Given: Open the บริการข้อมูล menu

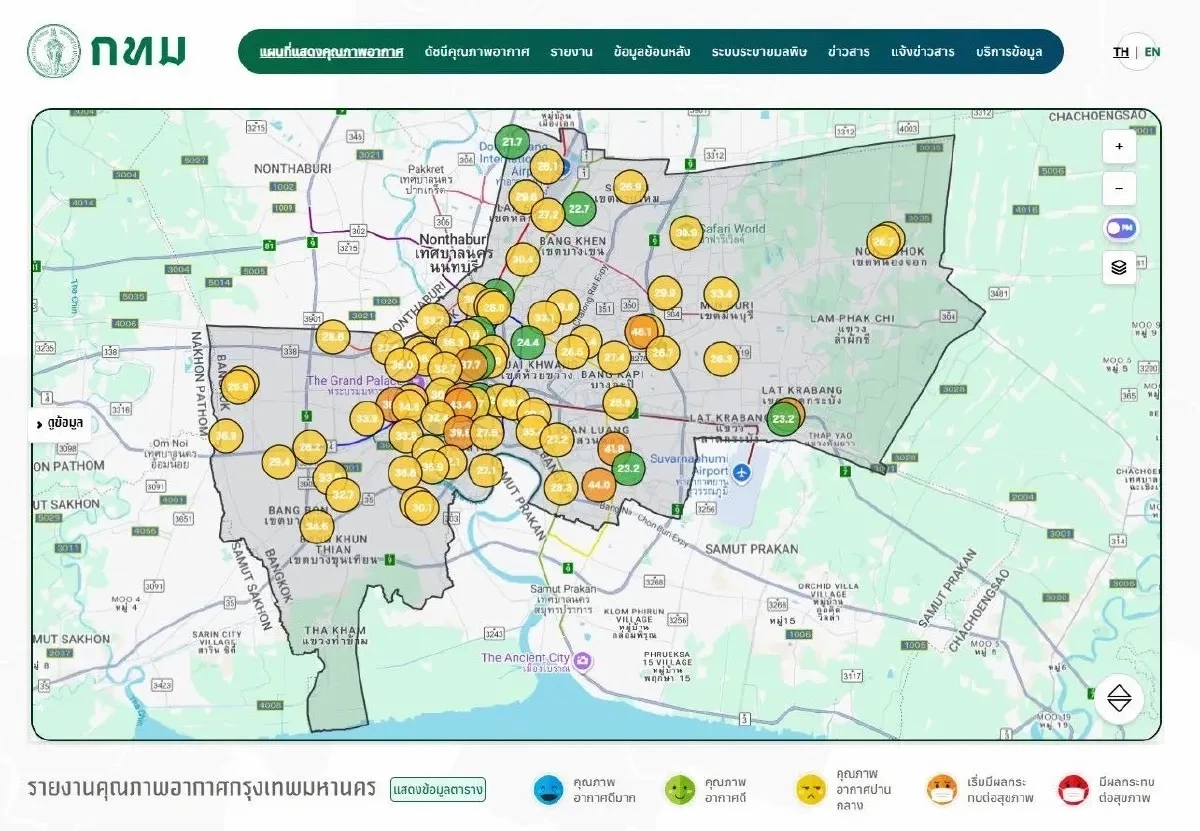Looking at the screenshot, I should point(1009,52).
